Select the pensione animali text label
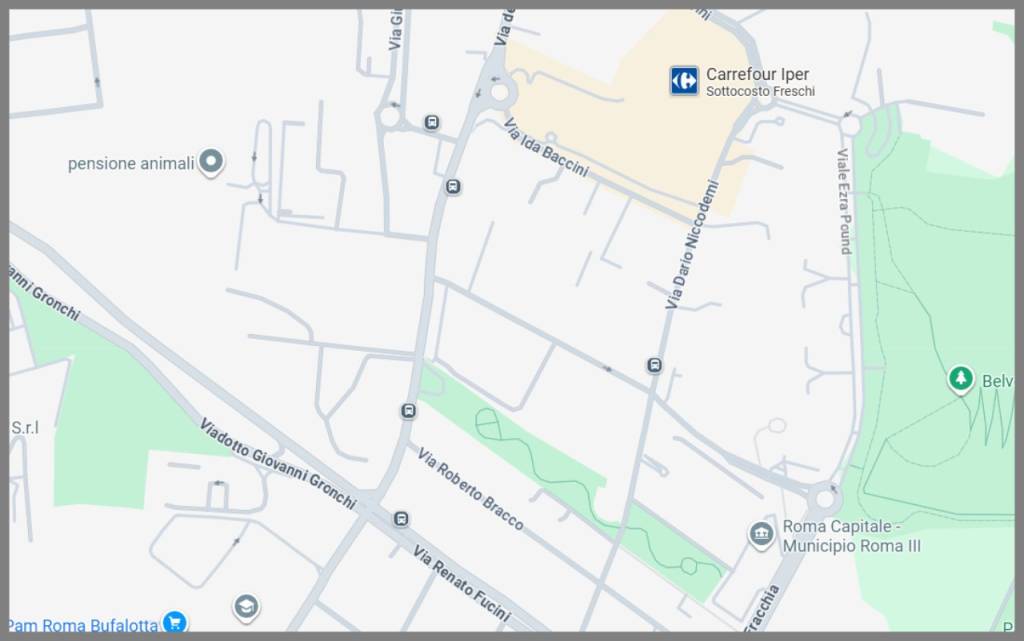The width and height of the screenshot is (1024, 641). click(x=131, y=163)
